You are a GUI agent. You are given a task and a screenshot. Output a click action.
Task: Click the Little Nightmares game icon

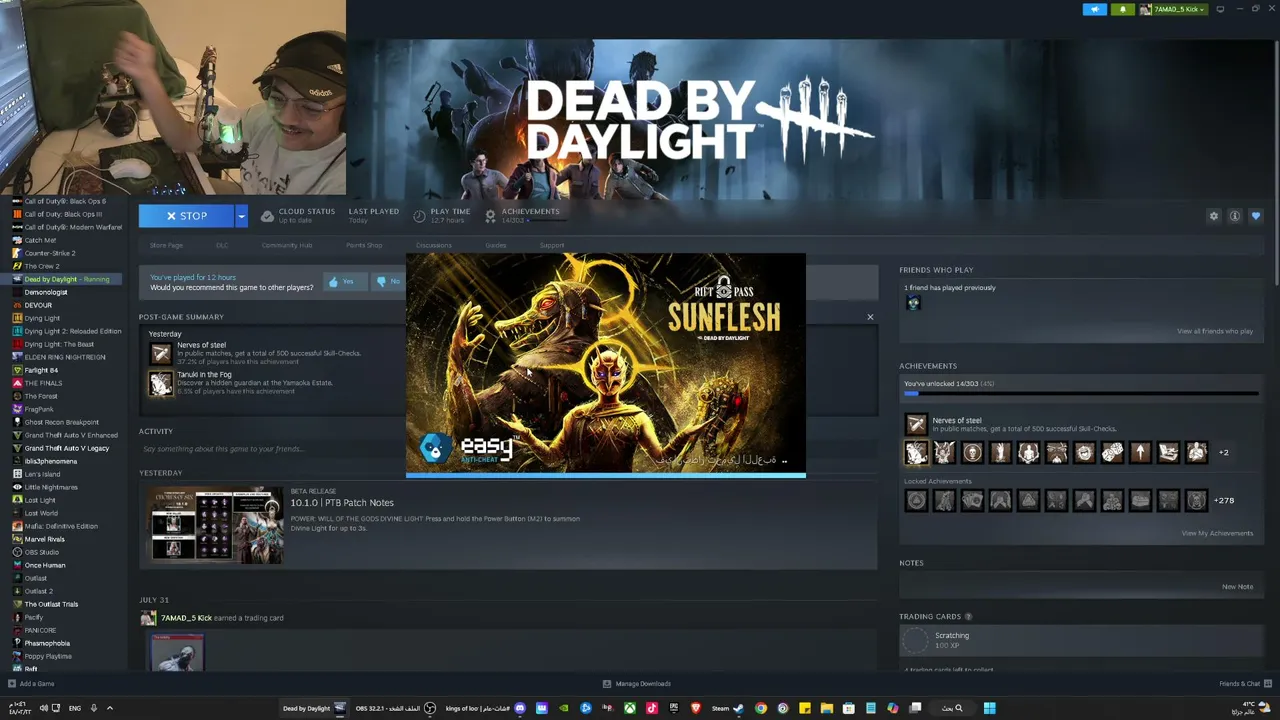pos(17,487)
